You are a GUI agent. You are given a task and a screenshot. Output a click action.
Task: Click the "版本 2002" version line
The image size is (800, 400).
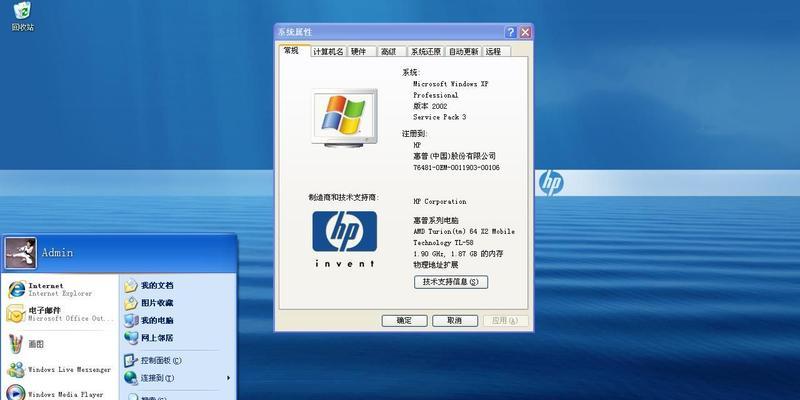click(x=430, y=106)
